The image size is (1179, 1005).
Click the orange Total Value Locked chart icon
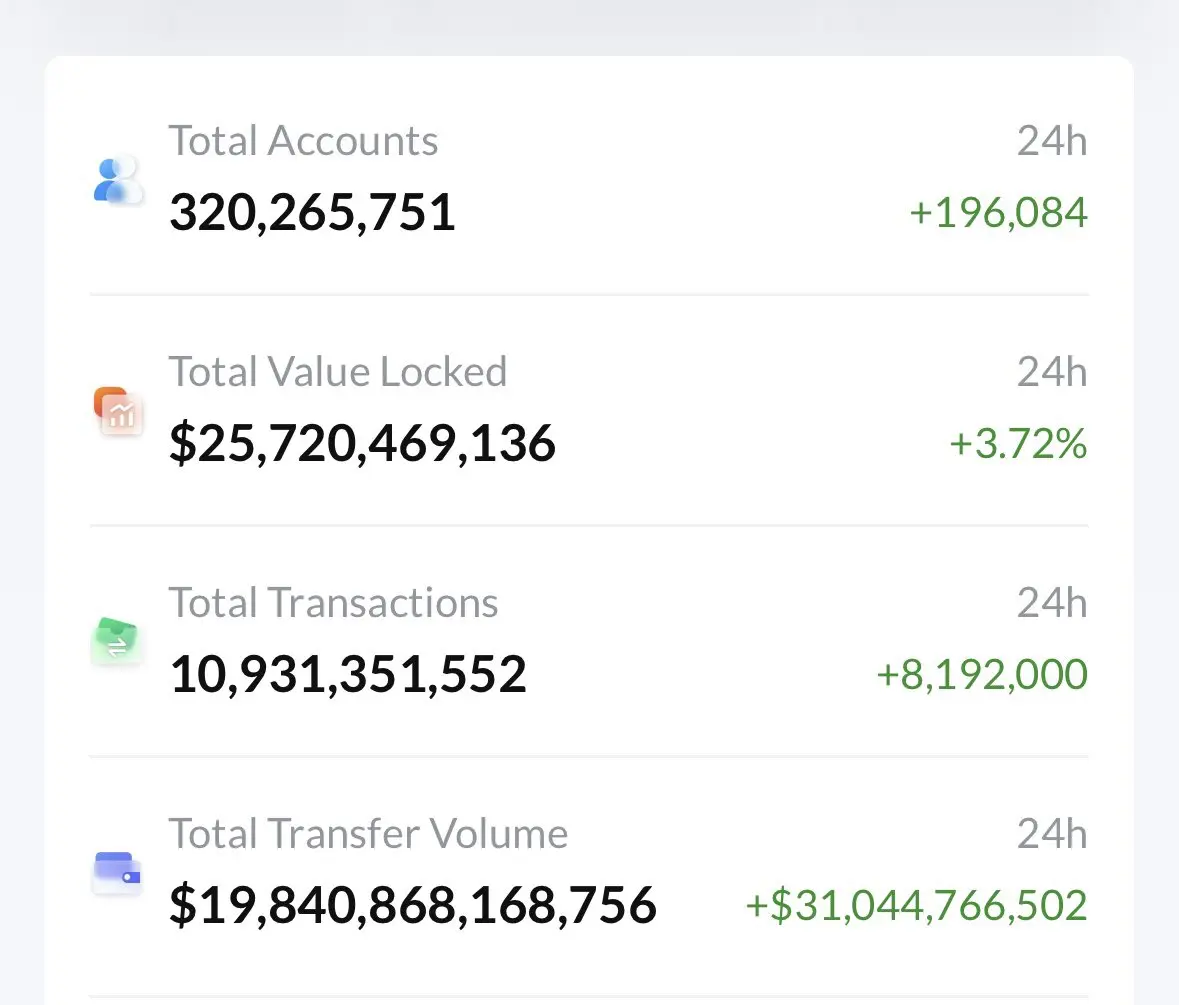(118, 410)
